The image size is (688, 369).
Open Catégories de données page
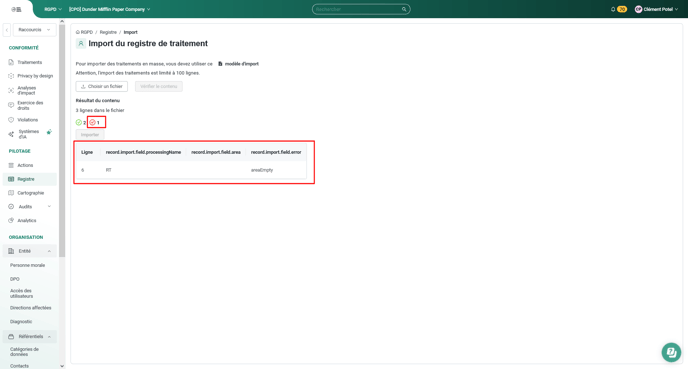25,352
